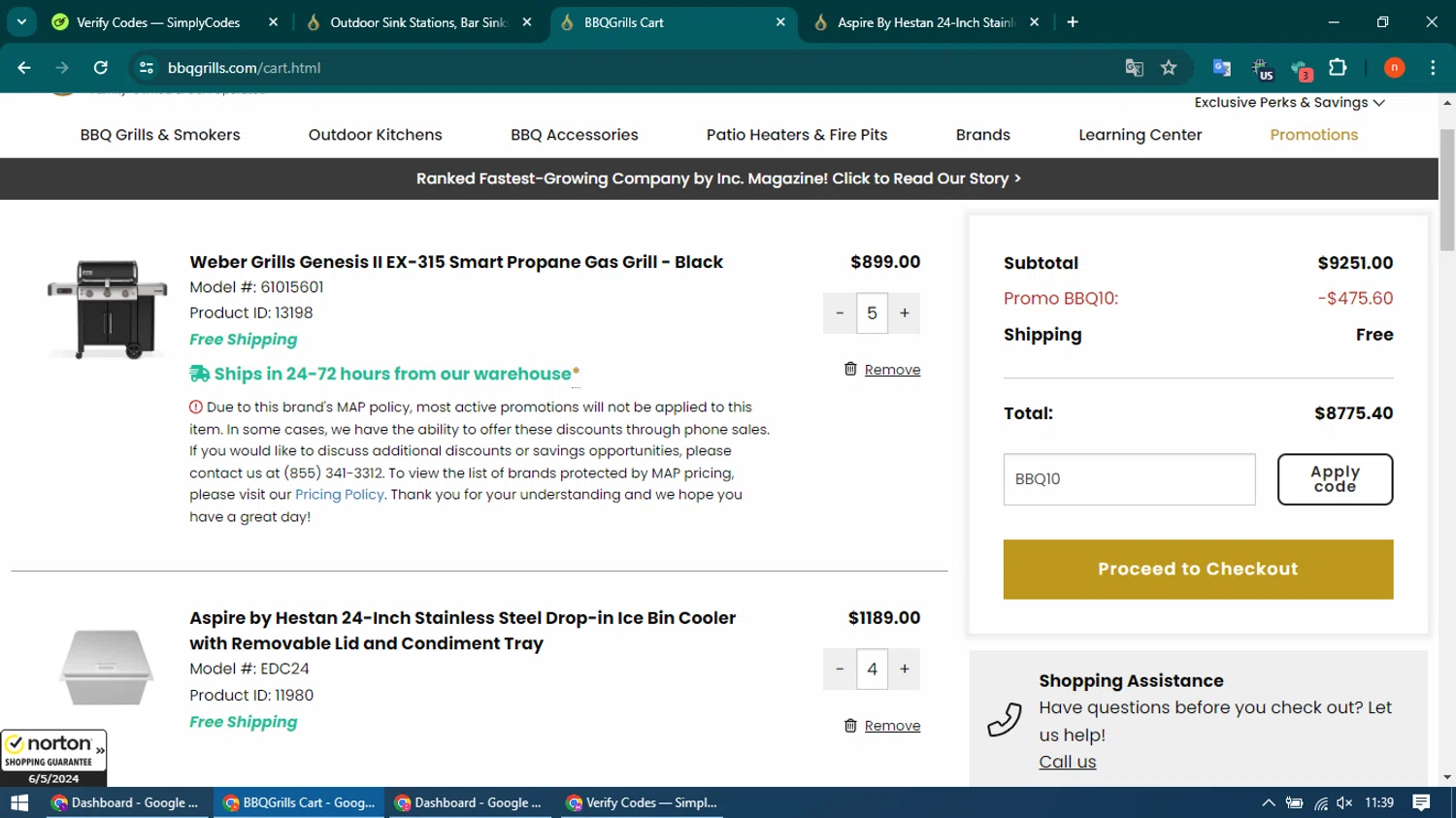The height and width of the screenshot is (818, 1456).
Task: Increase the Weber grill quantity
Action: click(905, 313)
